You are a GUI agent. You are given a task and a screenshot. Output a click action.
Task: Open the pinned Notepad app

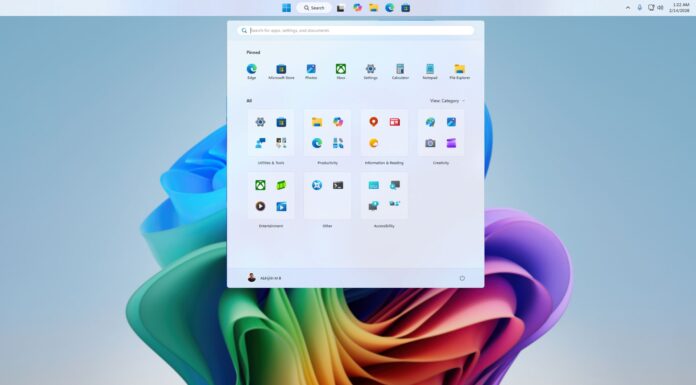pyautogui.click(x=430, y=71)
